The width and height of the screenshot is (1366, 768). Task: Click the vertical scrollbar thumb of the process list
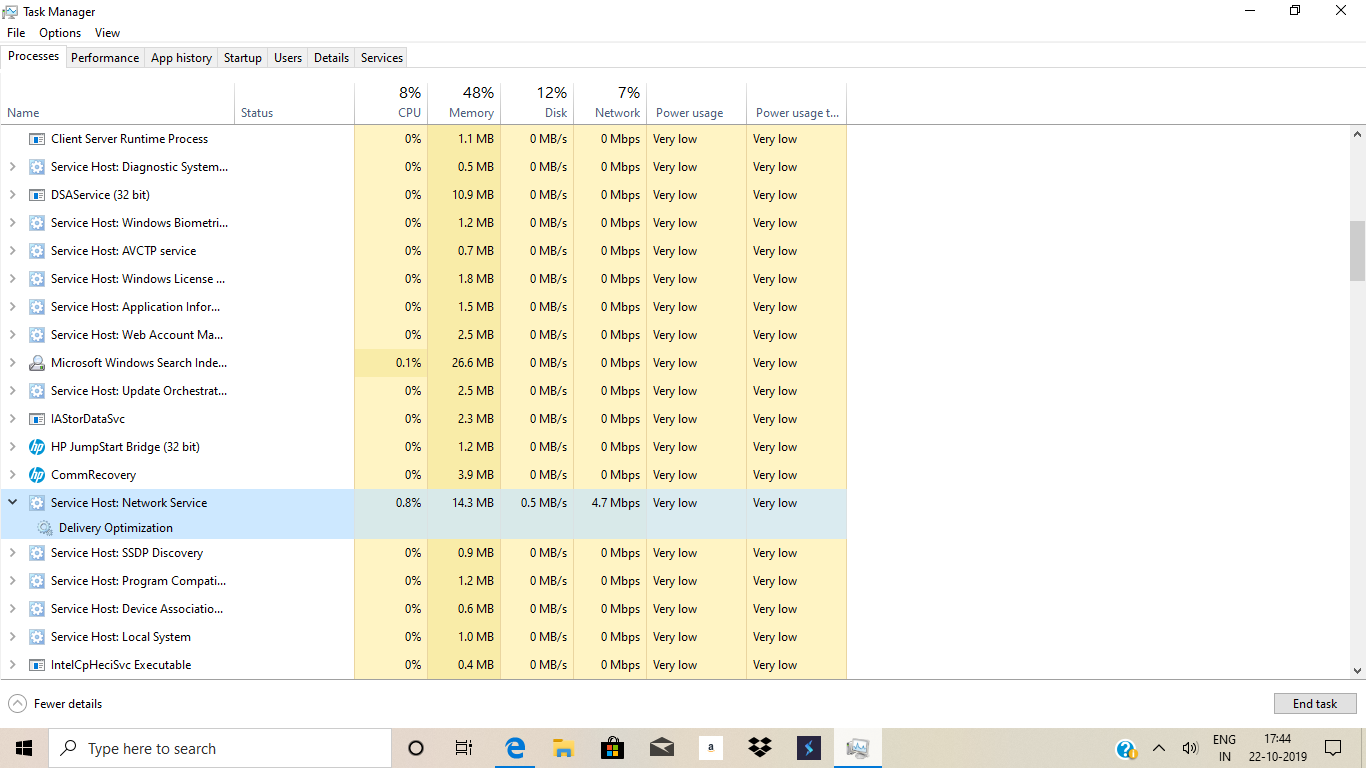tap(1357, 251)
